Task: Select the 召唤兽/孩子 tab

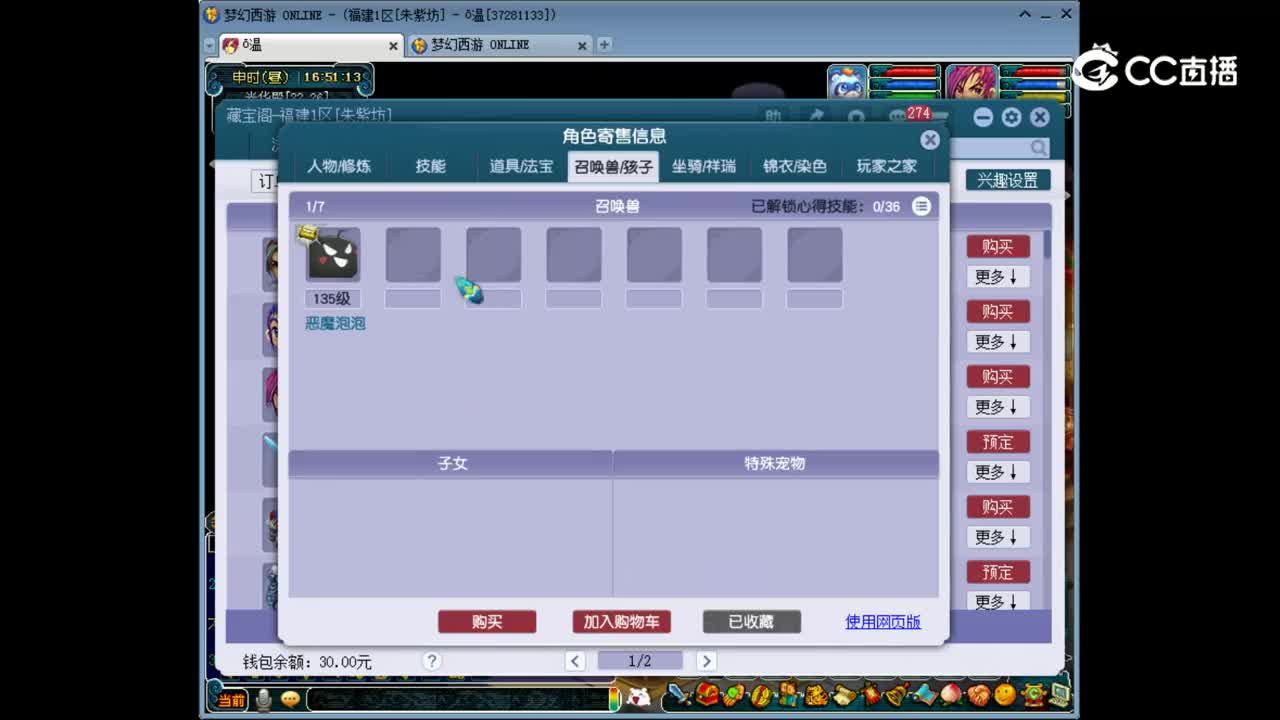Action: tap(613, 166)
